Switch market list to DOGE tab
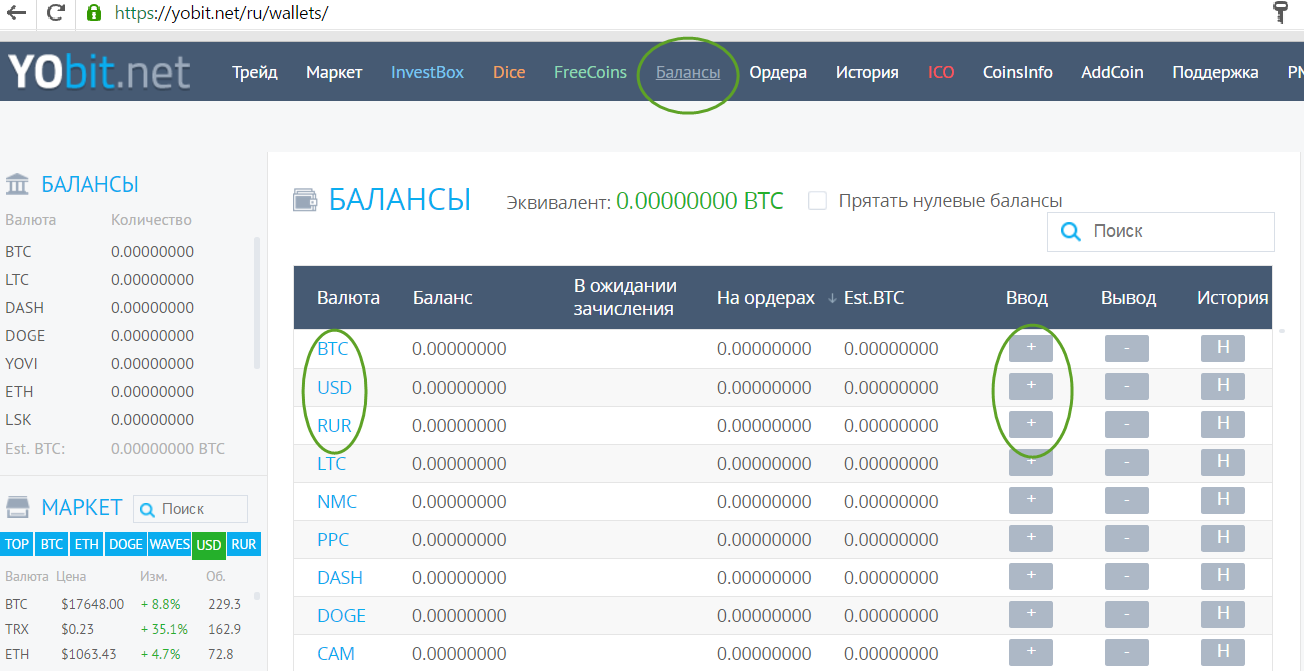This screenshot has height=671, width=1304. (x=125, y=545)
